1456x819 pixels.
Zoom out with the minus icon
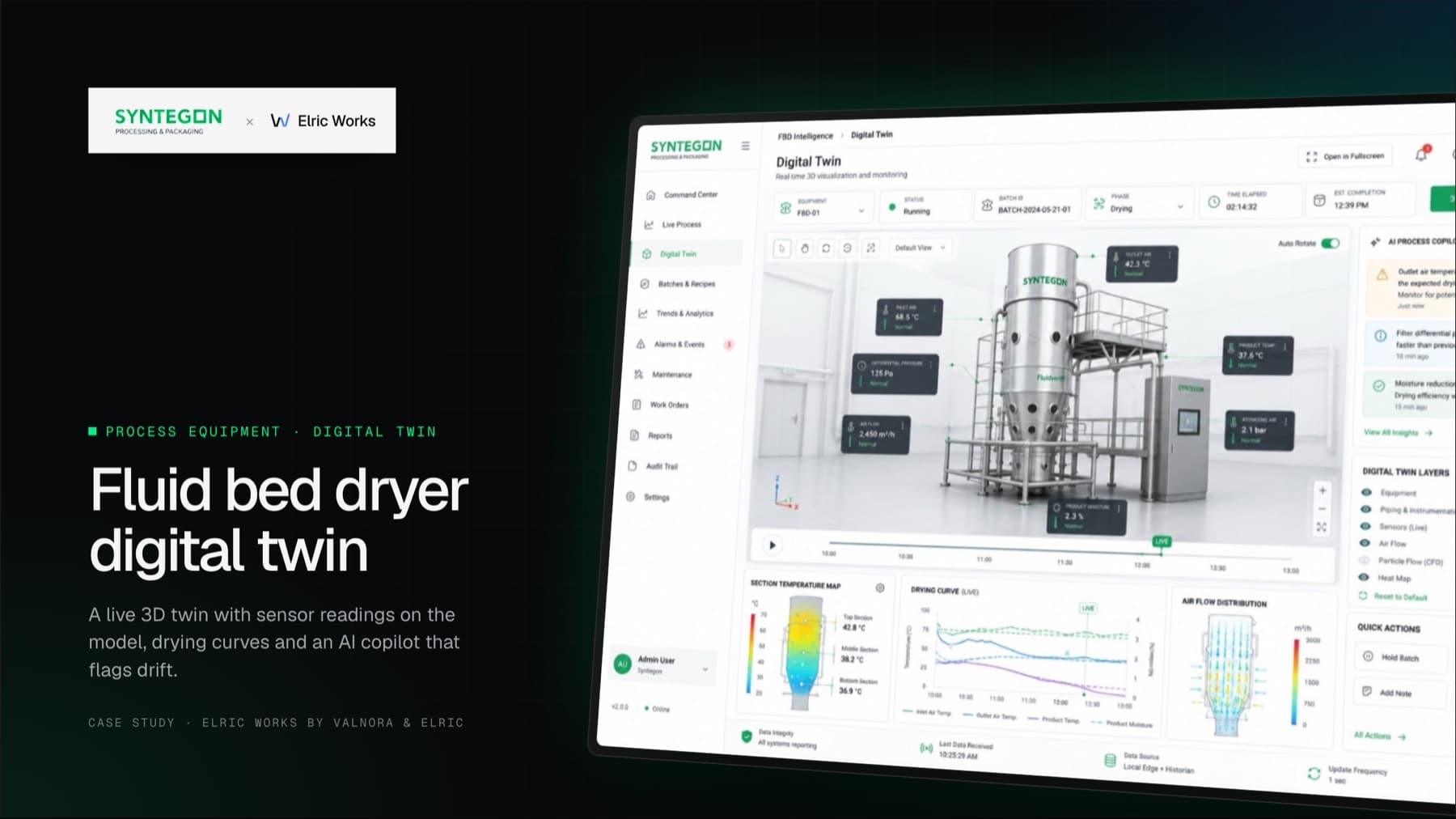[x=1322, y=509]
